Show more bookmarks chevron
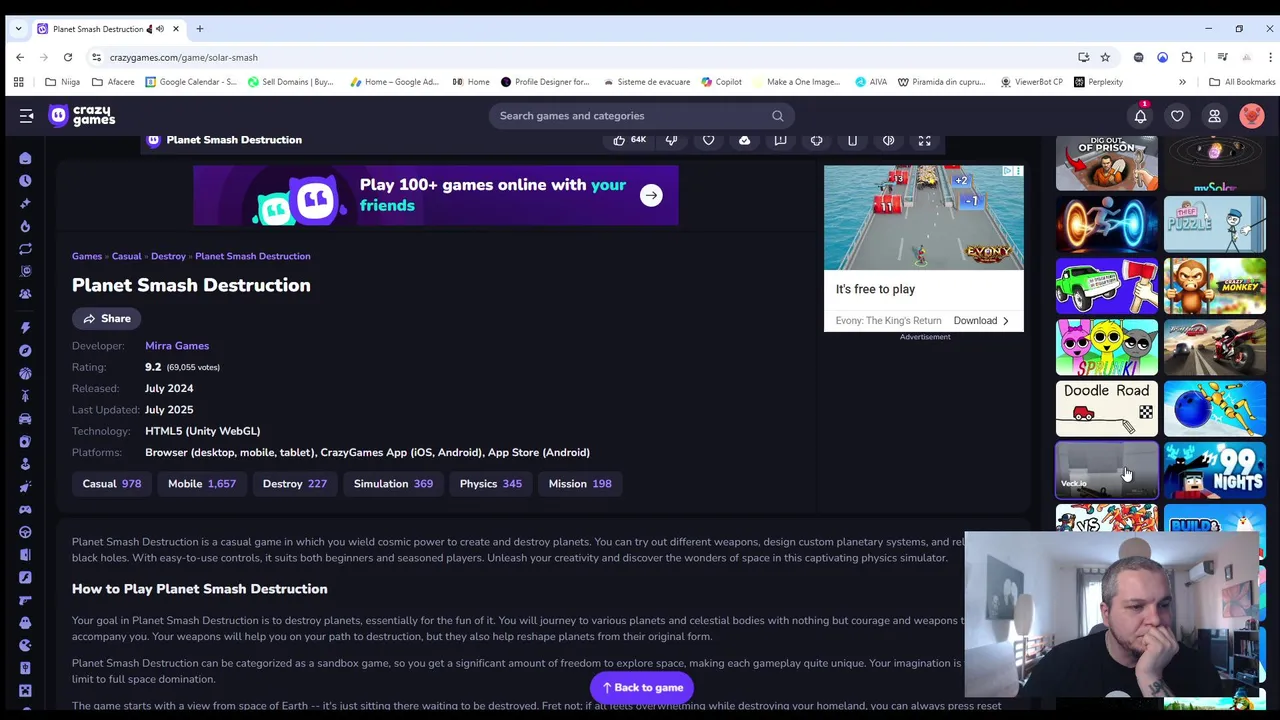The image size is (1280, 720). pos(1182,82)
